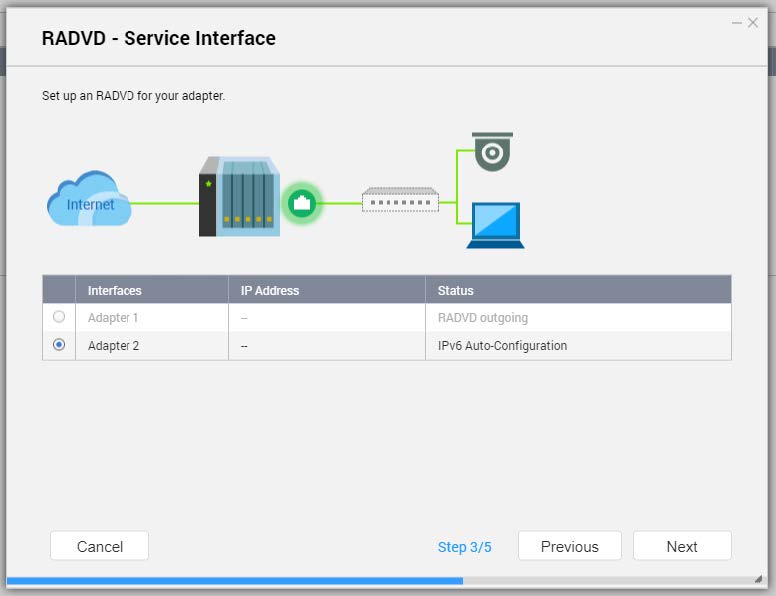
Task: Minimize the RADVD dialog window
Action: pyautogui.click(x=737, y=23)
